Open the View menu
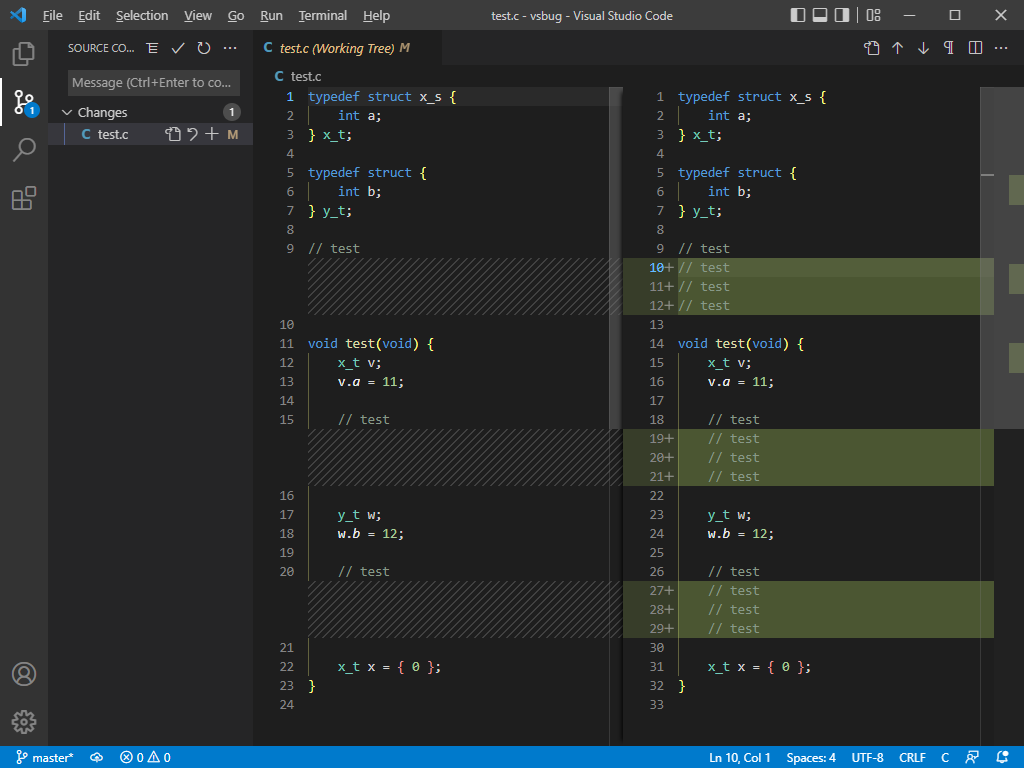The width and height of the screenshot is (1024, 768). coord(197,16)
